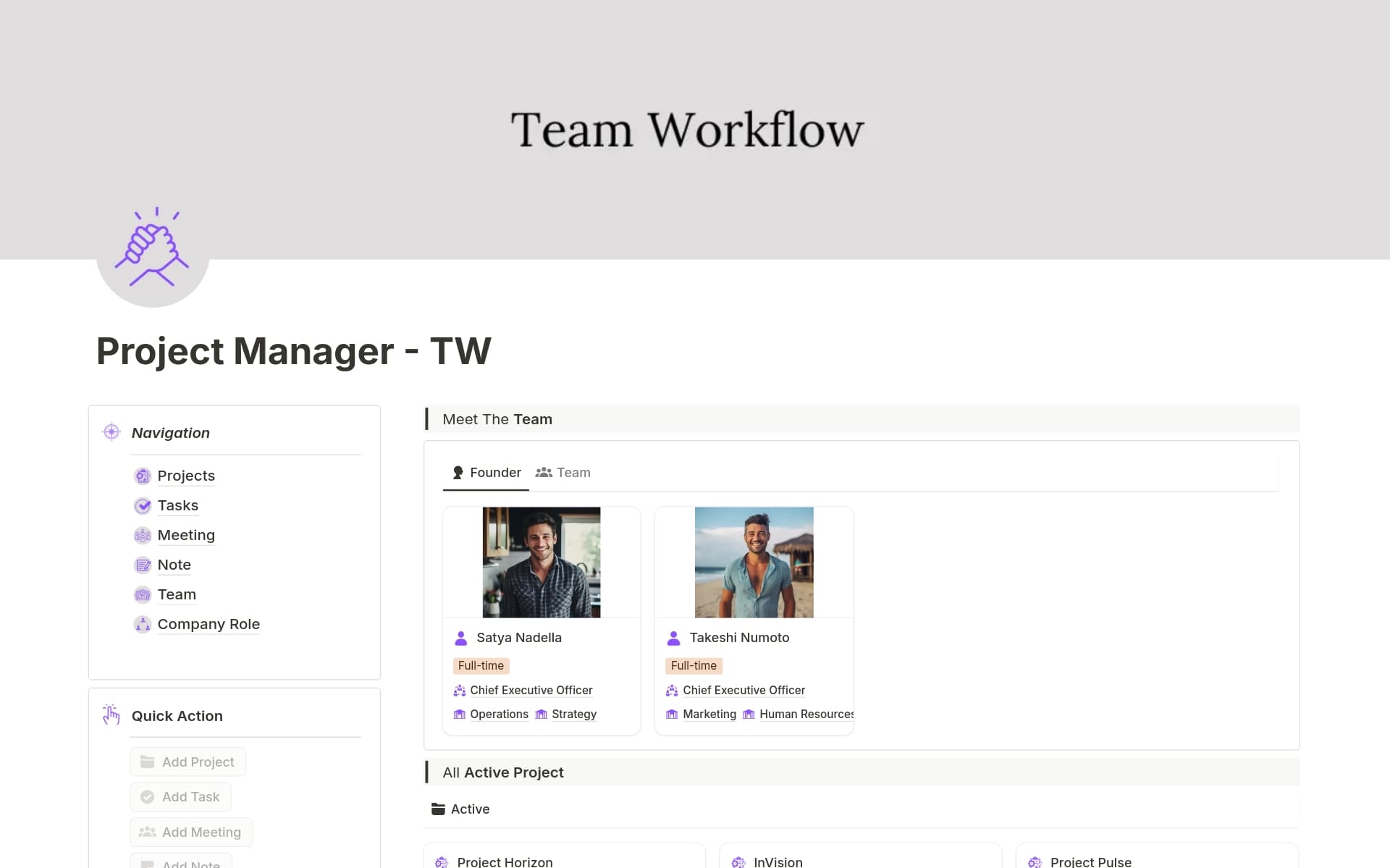The width and height of the screenshot is (1390, 868).
Task: Click the Tasks checkmark icon in sidebar
Action: point(143,505)
